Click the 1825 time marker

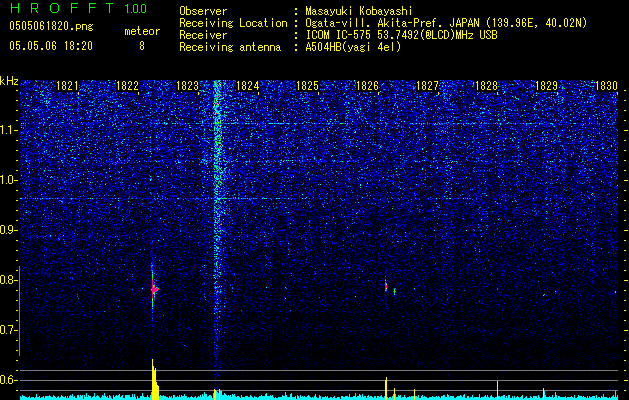pyautogui.click(x=307, y=86)
